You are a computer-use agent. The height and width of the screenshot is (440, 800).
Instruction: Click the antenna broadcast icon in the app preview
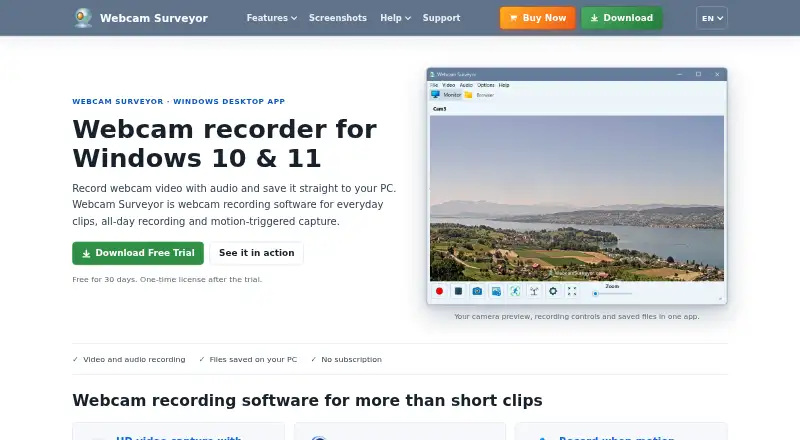click(534, 291)
